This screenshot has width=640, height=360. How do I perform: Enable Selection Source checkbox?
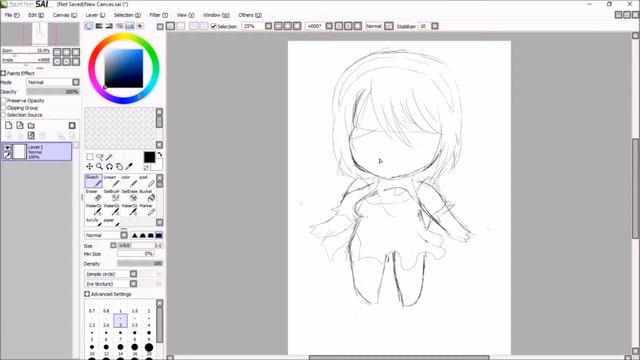coord(3,115)
